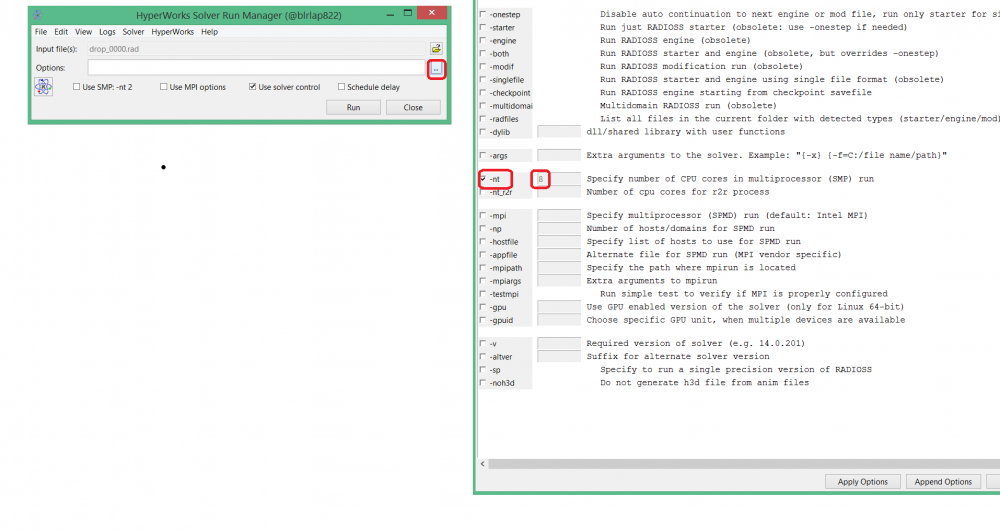Check the -v solver version option
This screenshot has width=1000, height=531.
tap(483, 343)
